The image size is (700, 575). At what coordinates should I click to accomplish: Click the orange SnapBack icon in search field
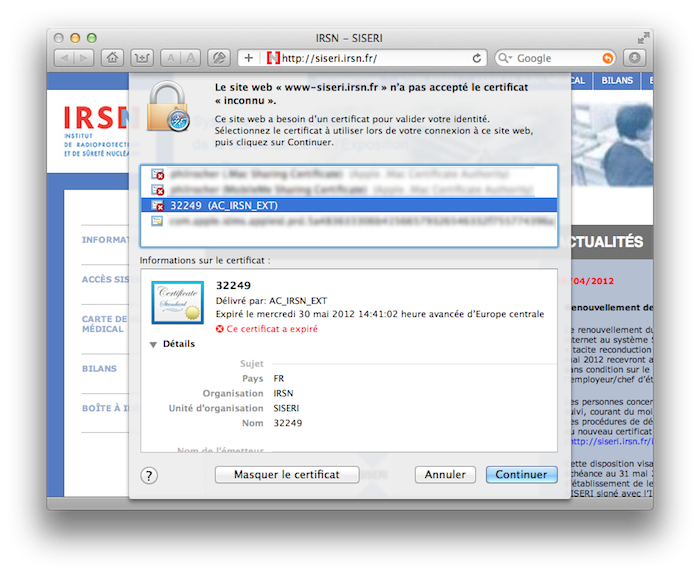pos(607,58)
